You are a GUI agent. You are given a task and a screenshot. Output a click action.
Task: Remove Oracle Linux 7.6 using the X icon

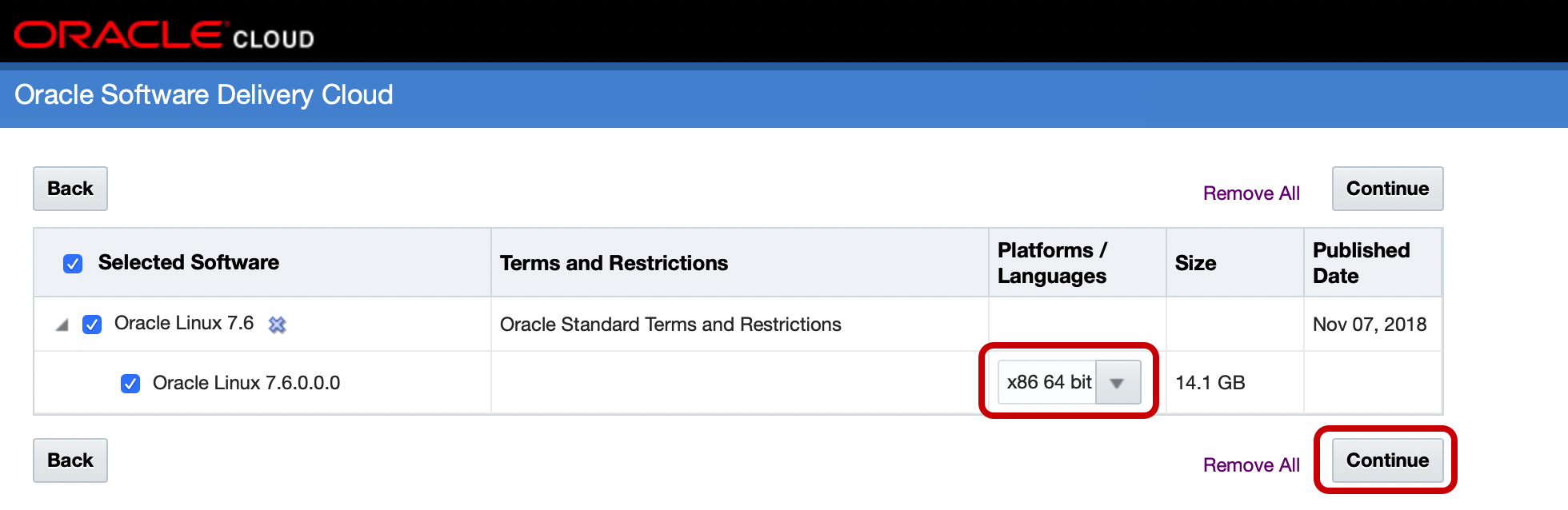[x=277, y=325]
